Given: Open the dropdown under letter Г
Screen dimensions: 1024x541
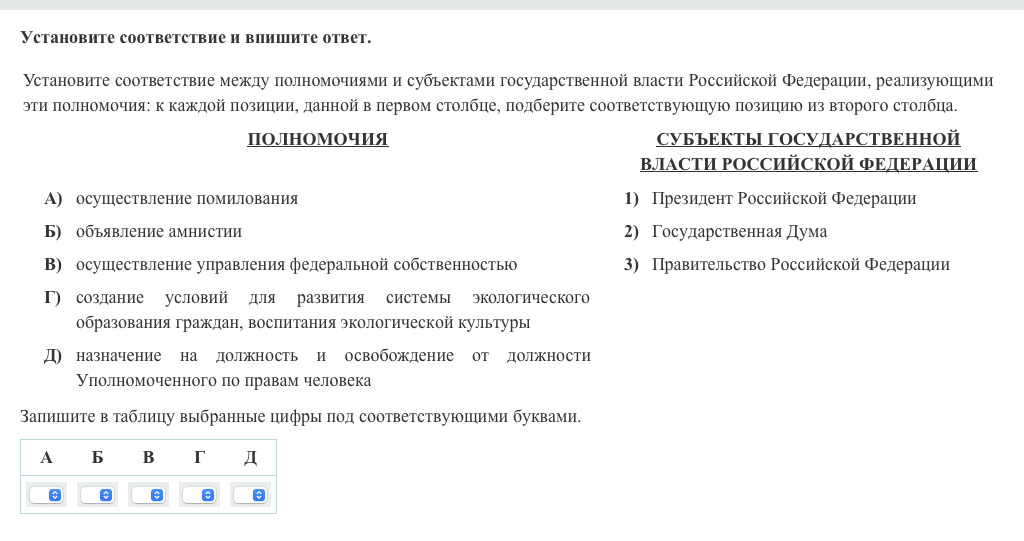Looking at the screenshot, I should tap(199, 495).
